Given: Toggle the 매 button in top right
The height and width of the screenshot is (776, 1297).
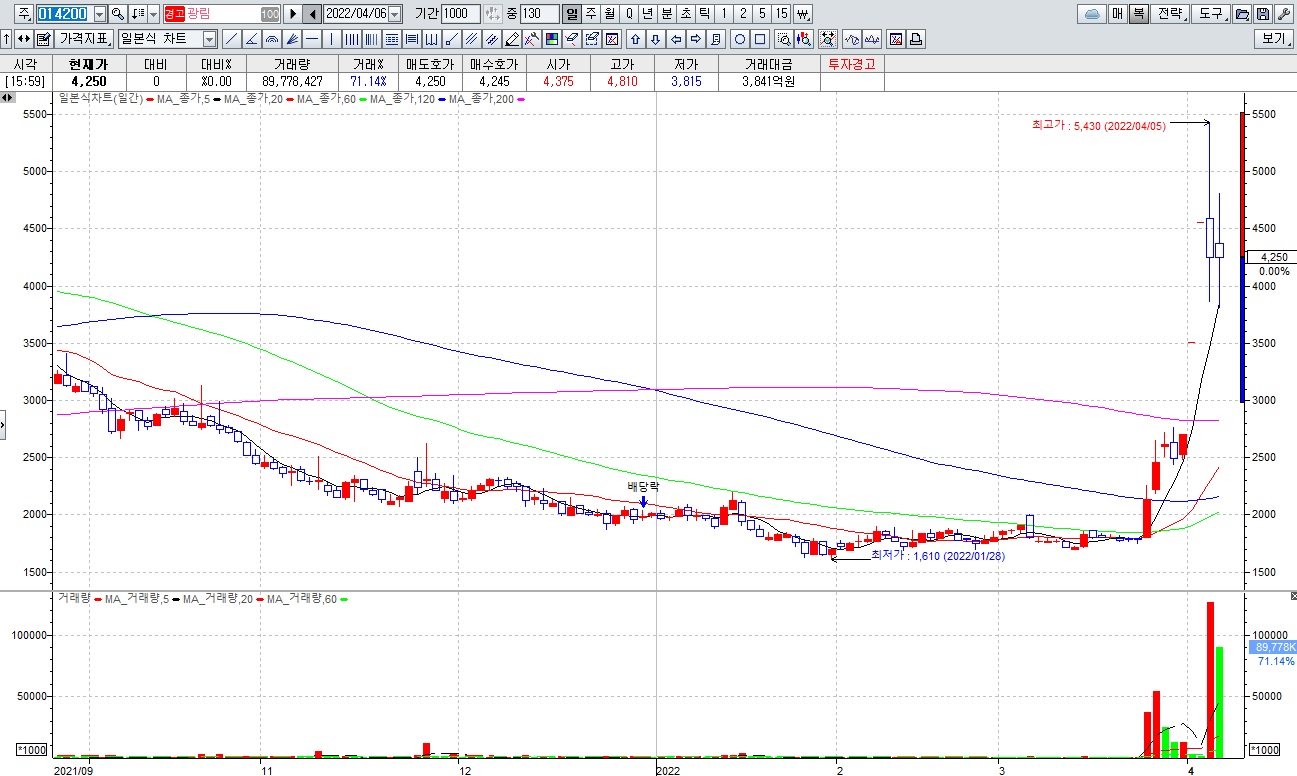Looking at the screenshot, I should (x=1118, y=14).
